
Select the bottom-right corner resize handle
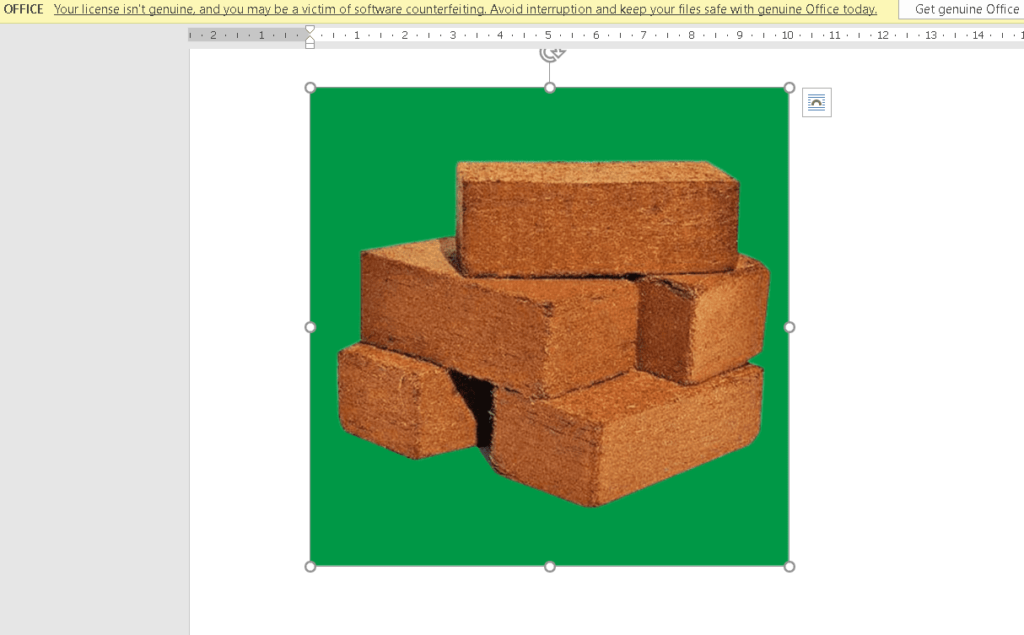pos(789,566)
